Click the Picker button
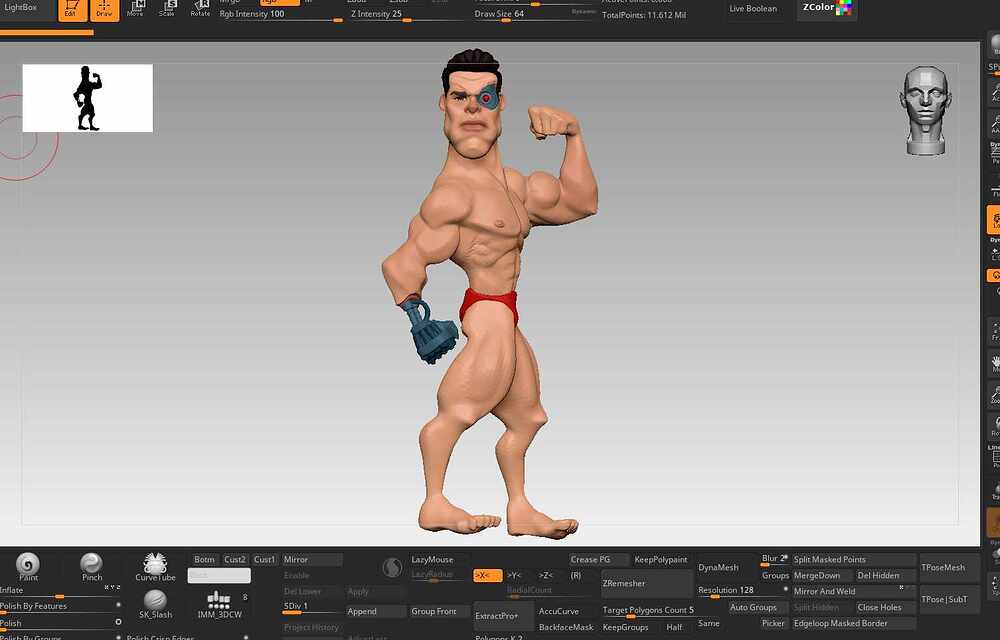 click(x=775, y=623)
